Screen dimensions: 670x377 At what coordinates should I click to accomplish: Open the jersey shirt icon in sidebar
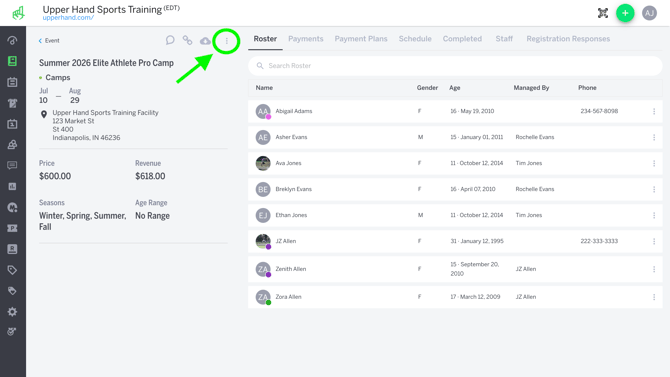coord(12,103)
